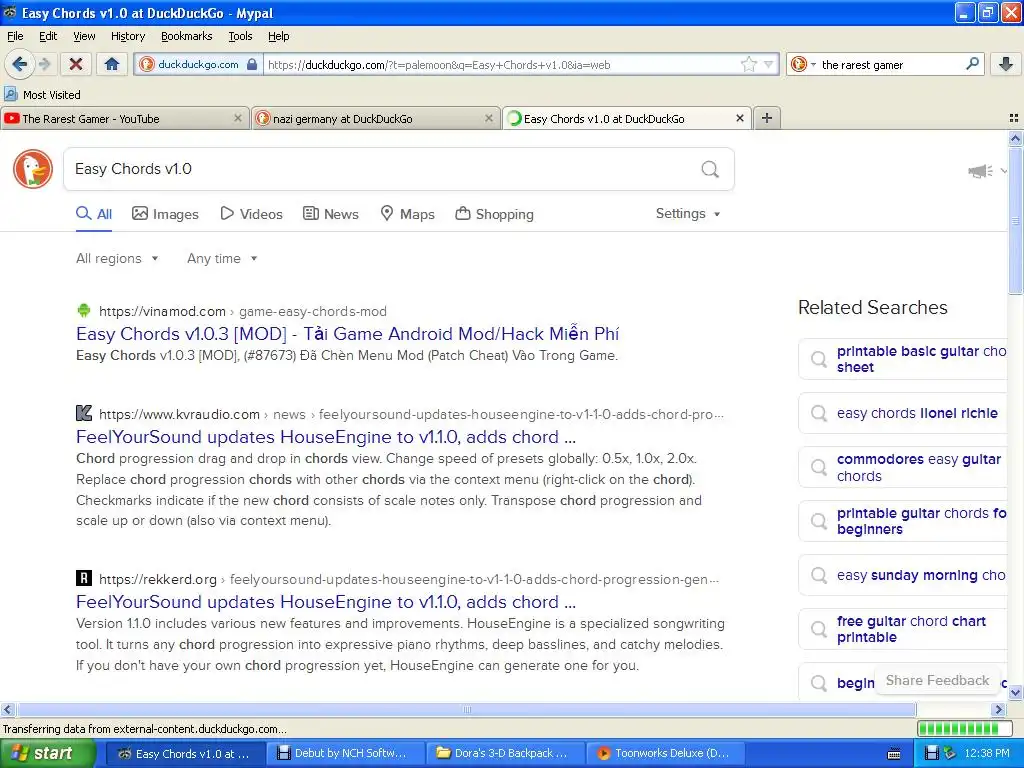Expand the All regions filter
Screen dimensions: 1024x768
[117, 259]
